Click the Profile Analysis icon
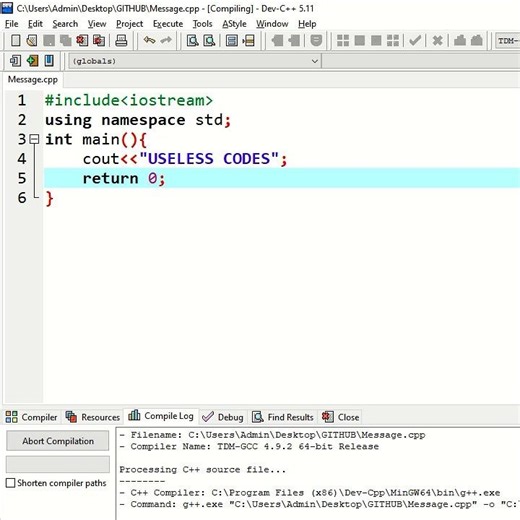The height and width of the screenshot is (520, 520). (x=460, y=41)
